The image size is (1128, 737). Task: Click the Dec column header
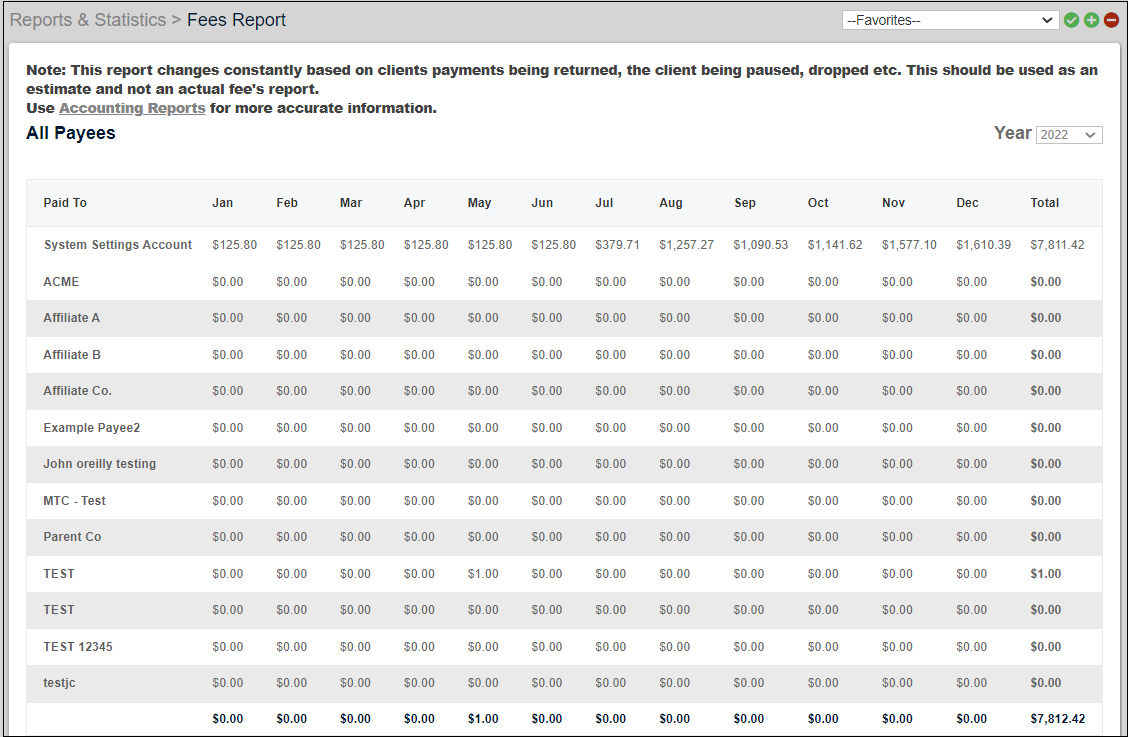968,203
